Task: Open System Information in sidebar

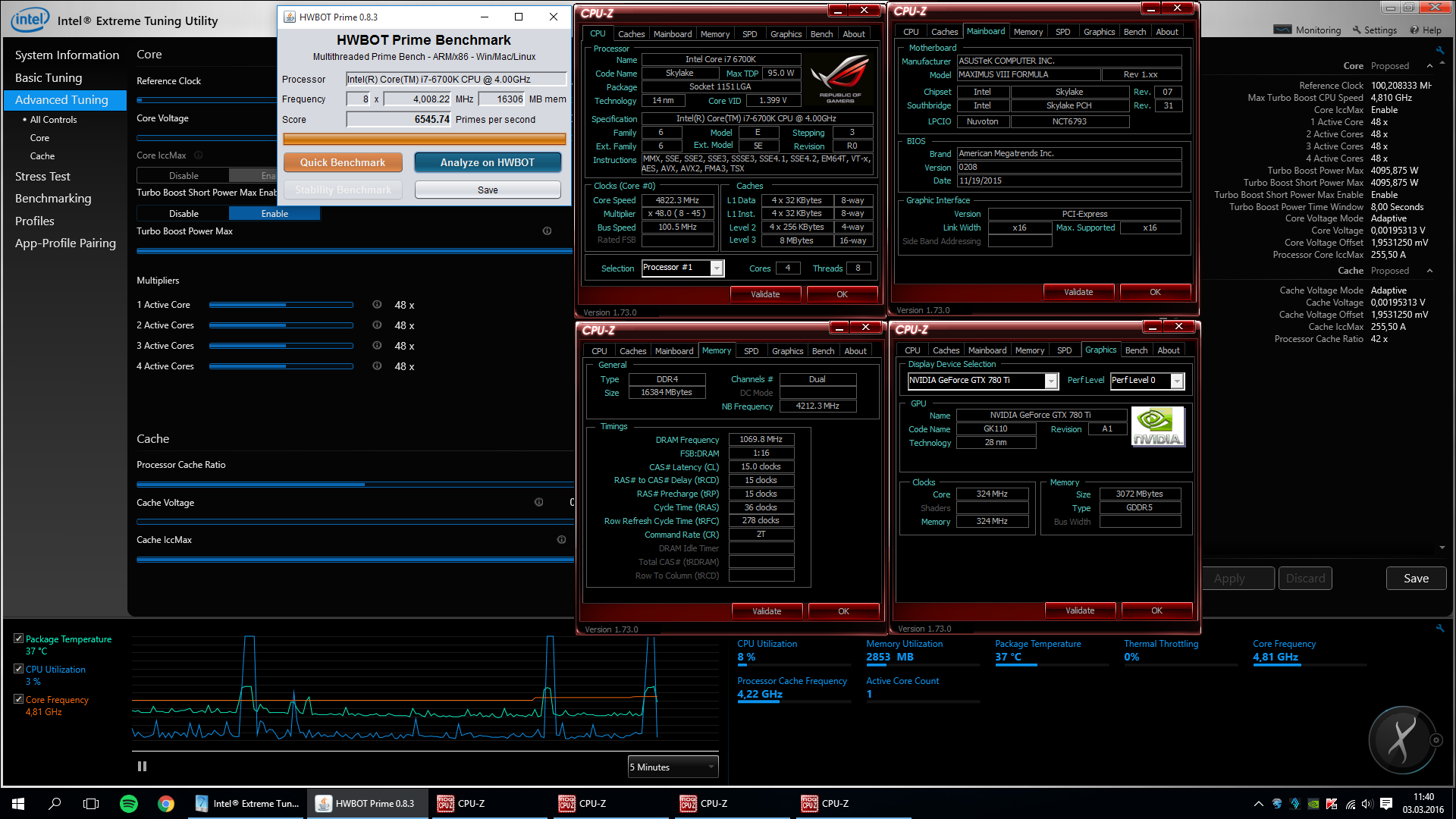Action: click(67, 55)
